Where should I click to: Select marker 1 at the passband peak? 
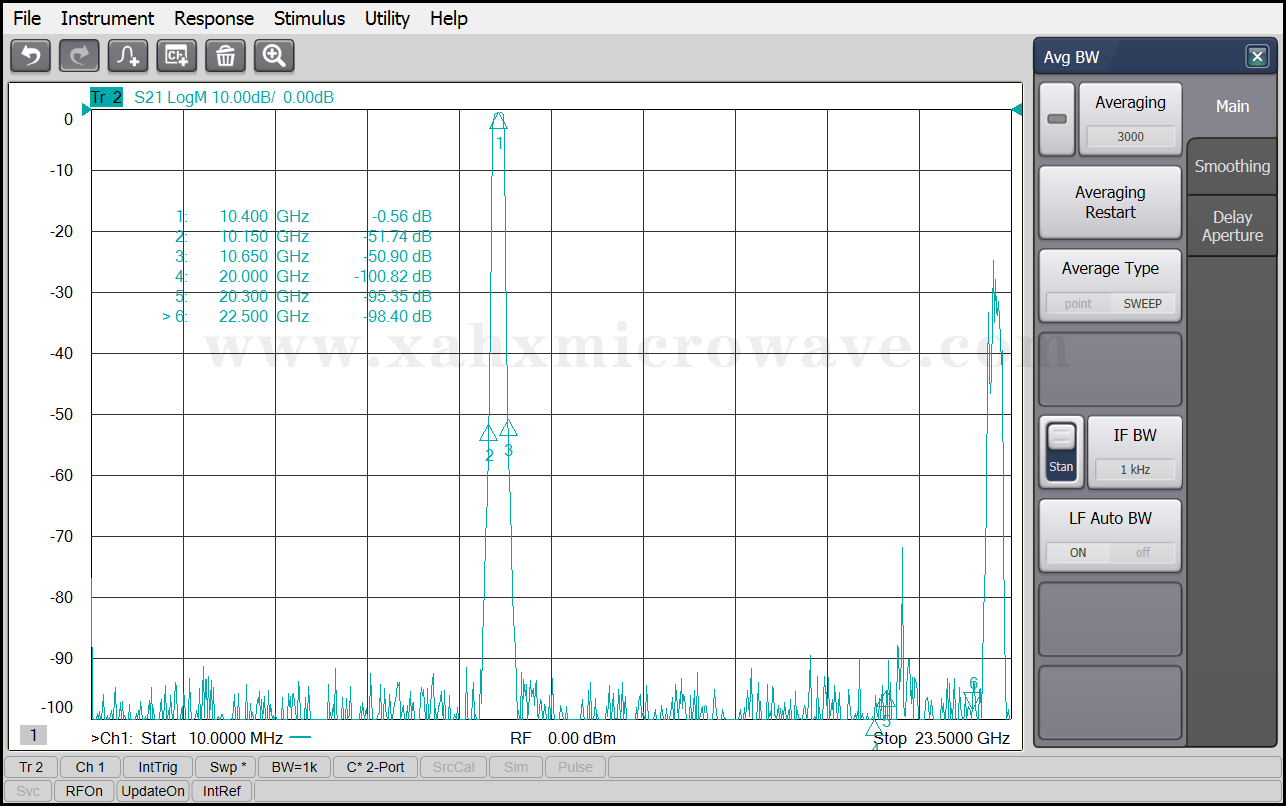click(x=498, y=121)
